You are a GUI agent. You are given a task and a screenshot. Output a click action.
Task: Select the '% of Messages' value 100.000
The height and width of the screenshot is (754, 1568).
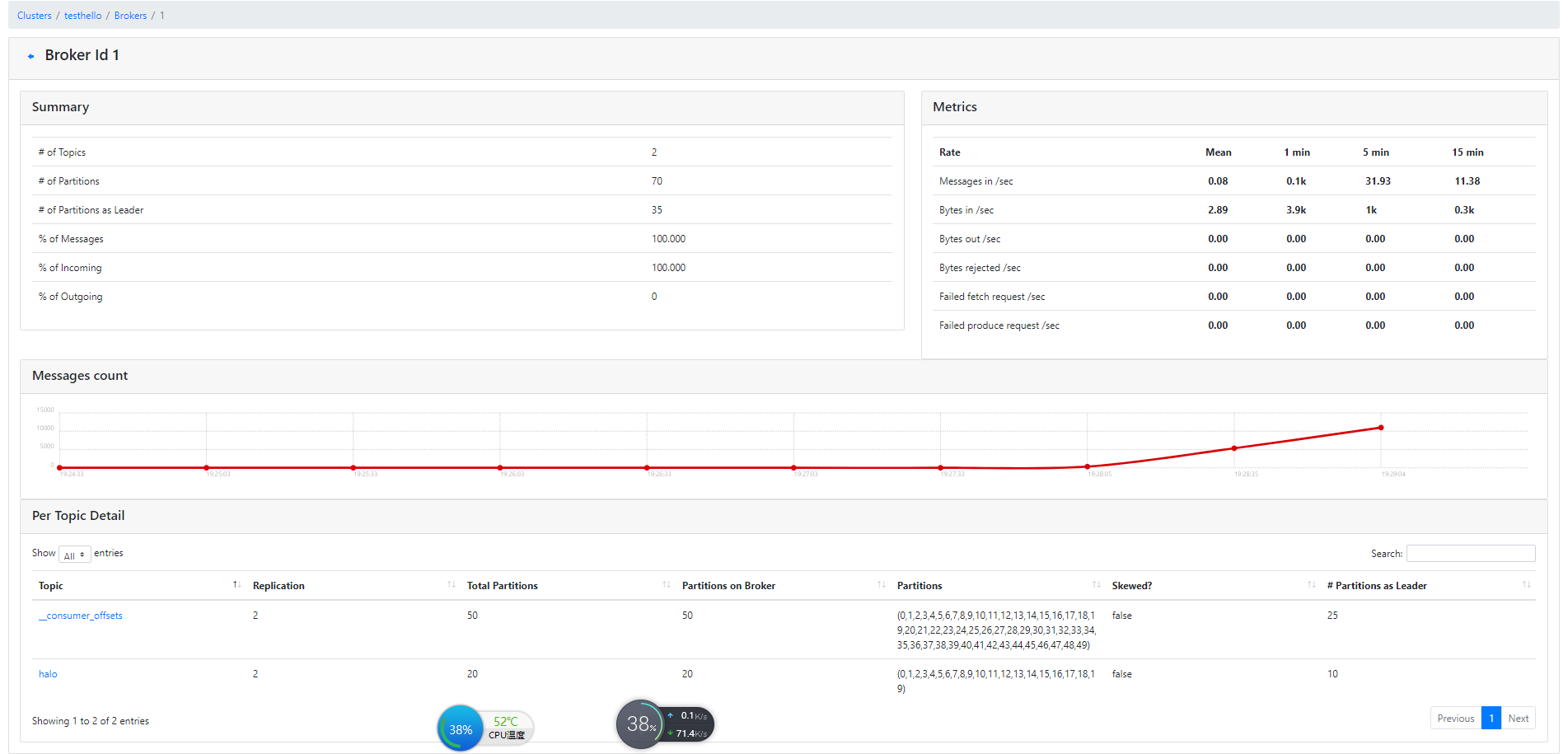coord(668,239)
